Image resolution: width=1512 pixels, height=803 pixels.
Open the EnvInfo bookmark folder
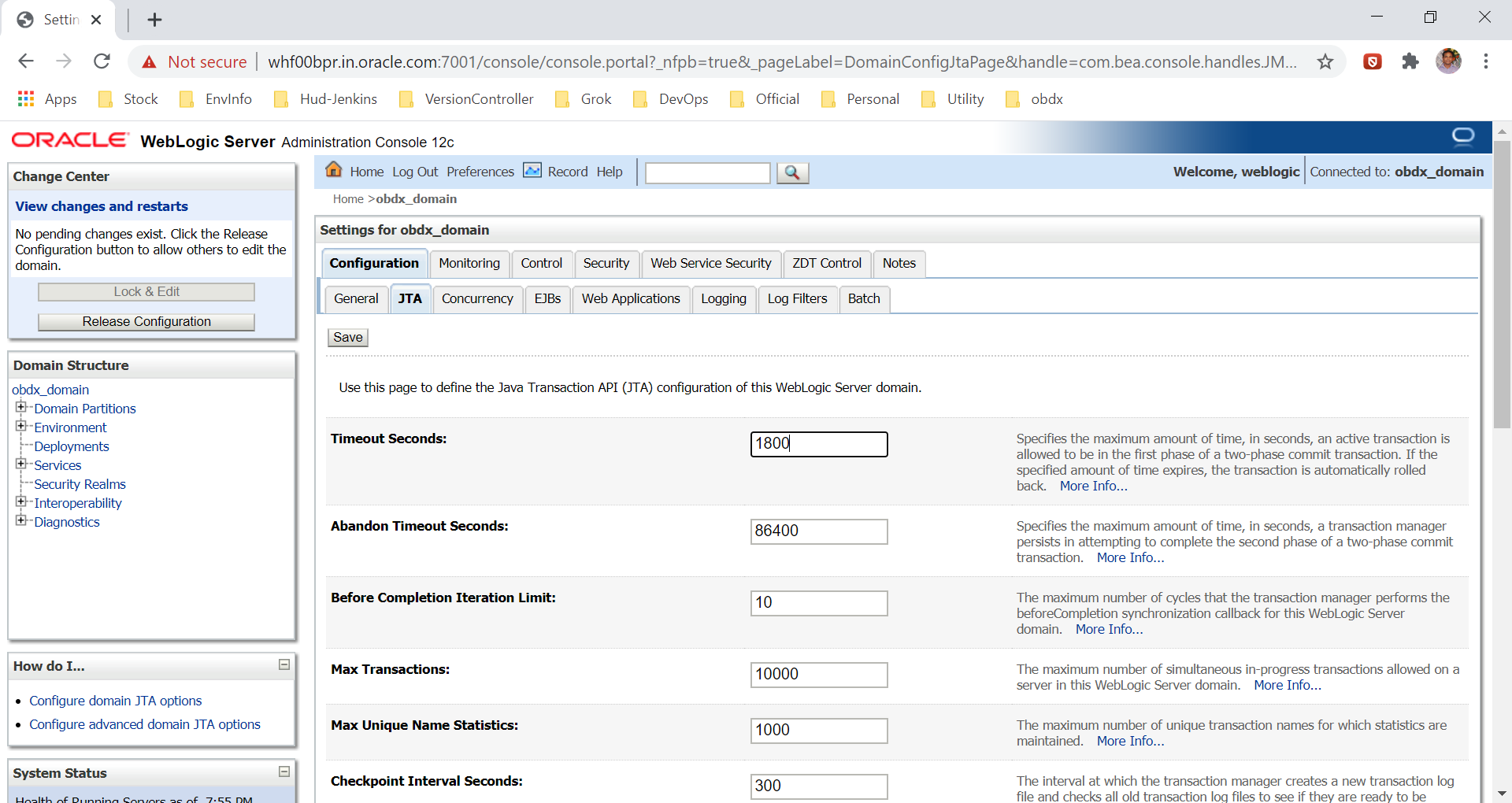(216, 99)
